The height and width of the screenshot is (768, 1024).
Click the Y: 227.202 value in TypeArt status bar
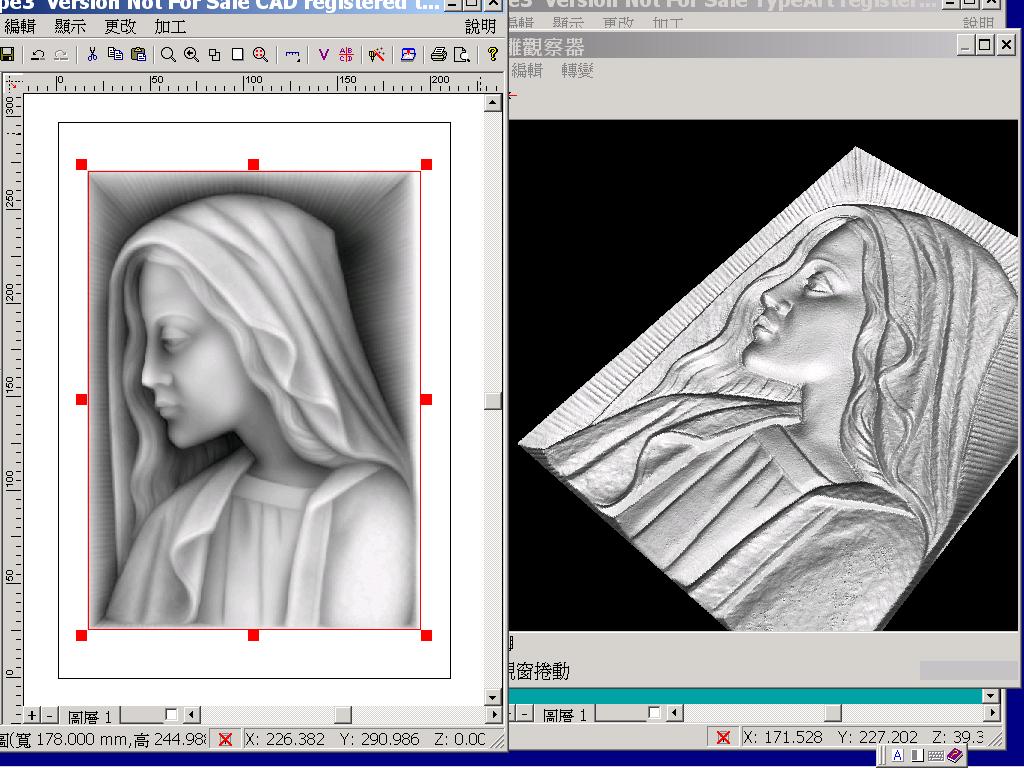pyautogui.click(x=878, y=738)
